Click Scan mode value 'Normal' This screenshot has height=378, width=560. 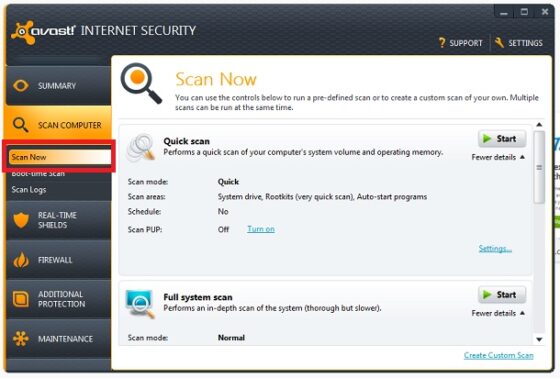[x=231, y=338]
